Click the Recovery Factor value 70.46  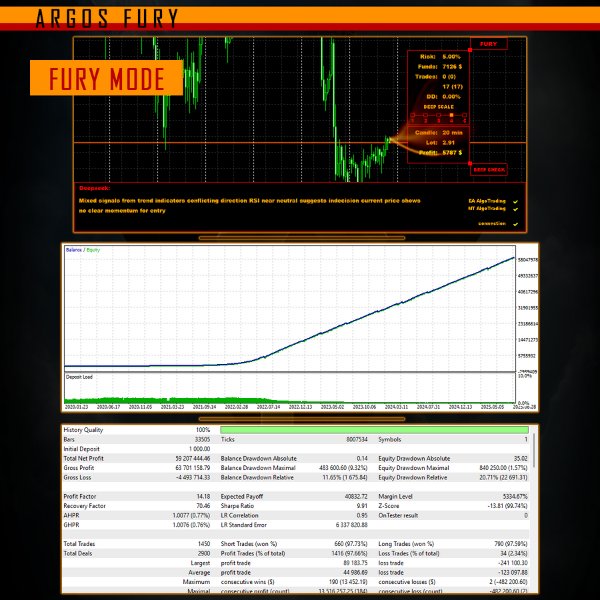click(x=203, y=505)
